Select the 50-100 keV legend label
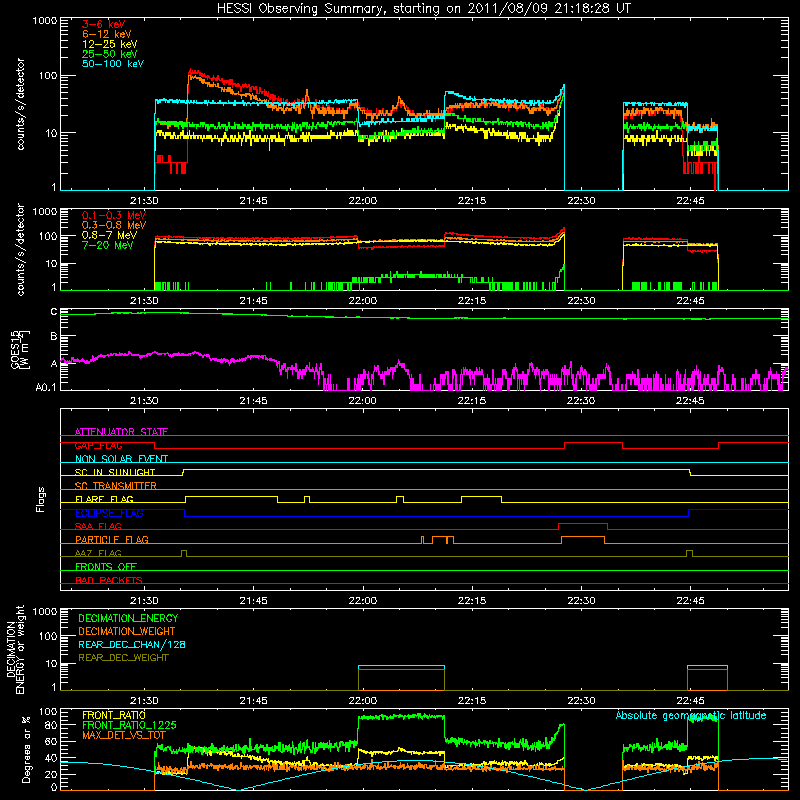Viewport: 800px width, 800px height. pos(113,63)
